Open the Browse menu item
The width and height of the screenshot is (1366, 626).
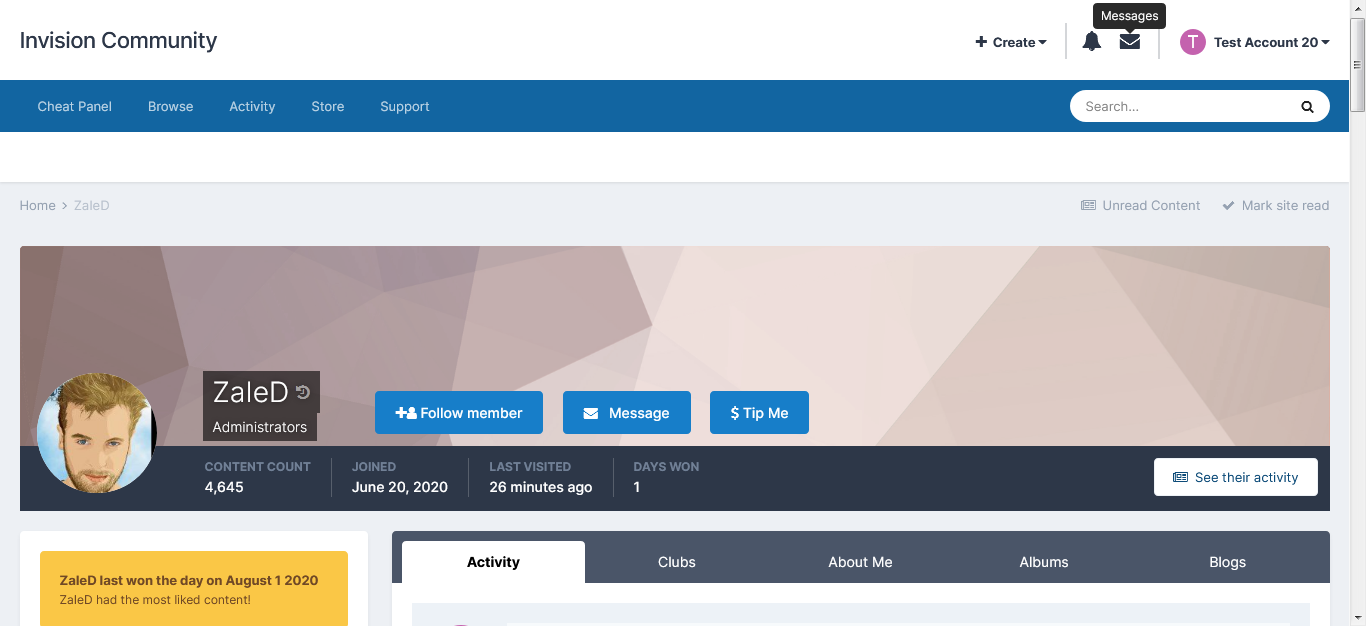click(171, 106)
